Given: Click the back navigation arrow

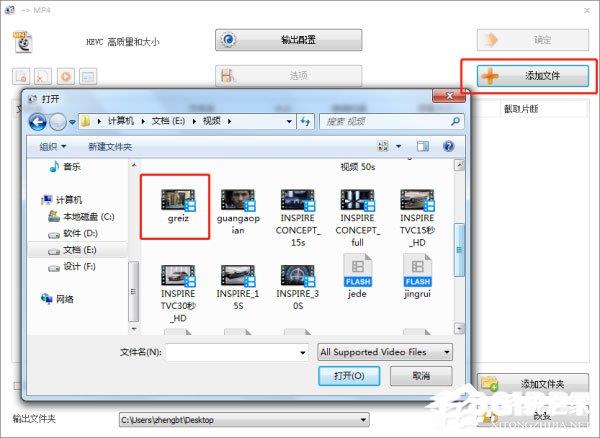Looking at the screenshot, I should point(38,122).
